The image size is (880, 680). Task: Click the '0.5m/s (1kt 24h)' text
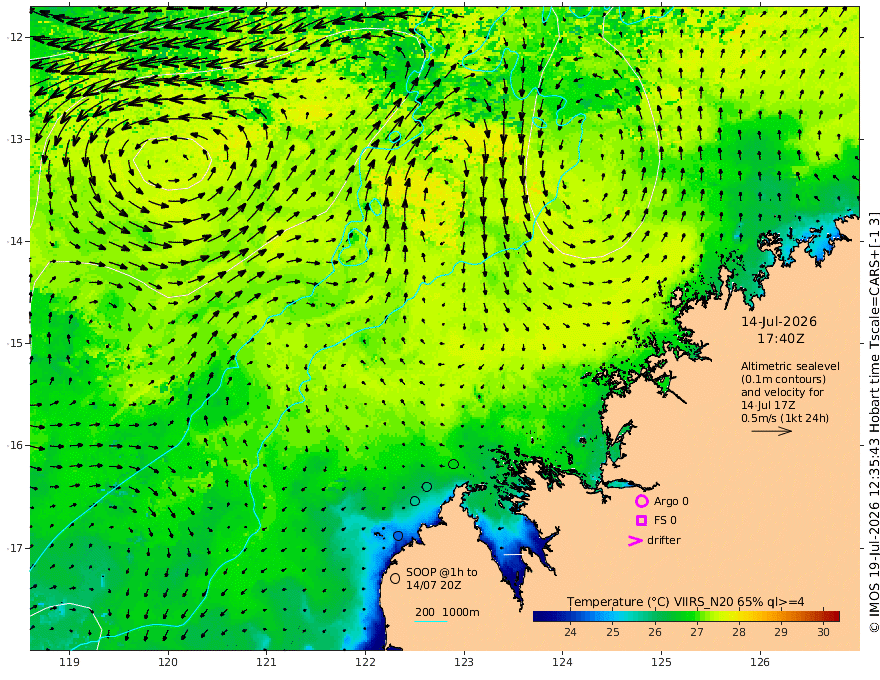pyautogui.click(x=785, y=418)
